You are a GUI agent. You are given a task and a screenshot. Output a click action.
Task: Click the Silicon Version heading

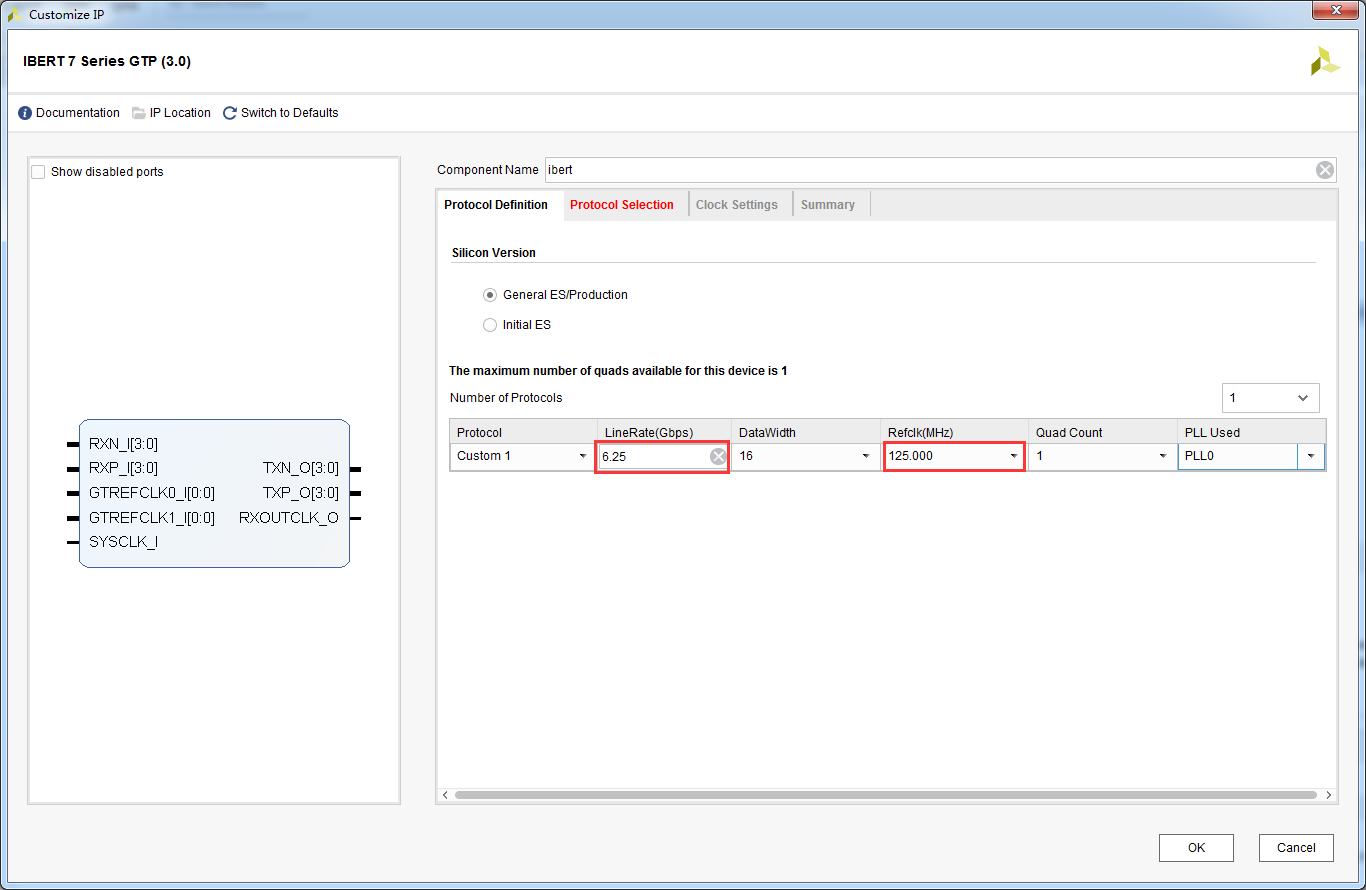point(494,253)
